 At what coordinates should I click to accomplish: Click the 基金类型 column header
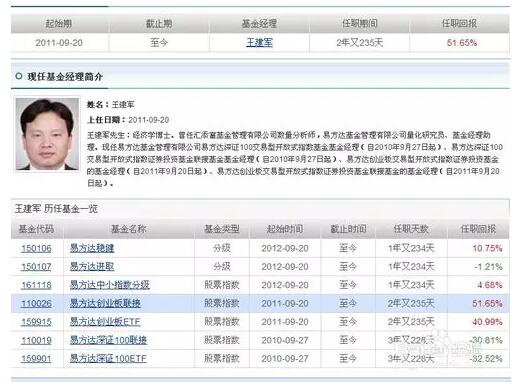coord(222,229)
